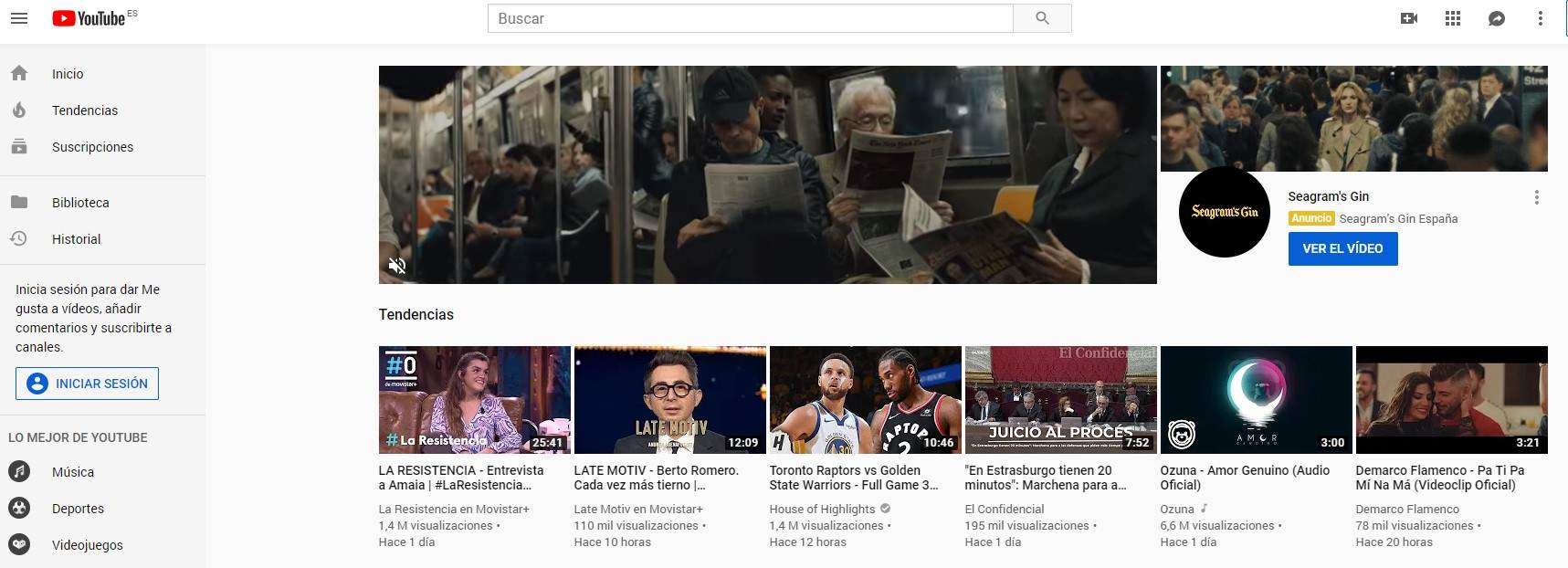The image size is (1568, 568).
Task: Click the search magnifier button
Action: pos(1042,18)
